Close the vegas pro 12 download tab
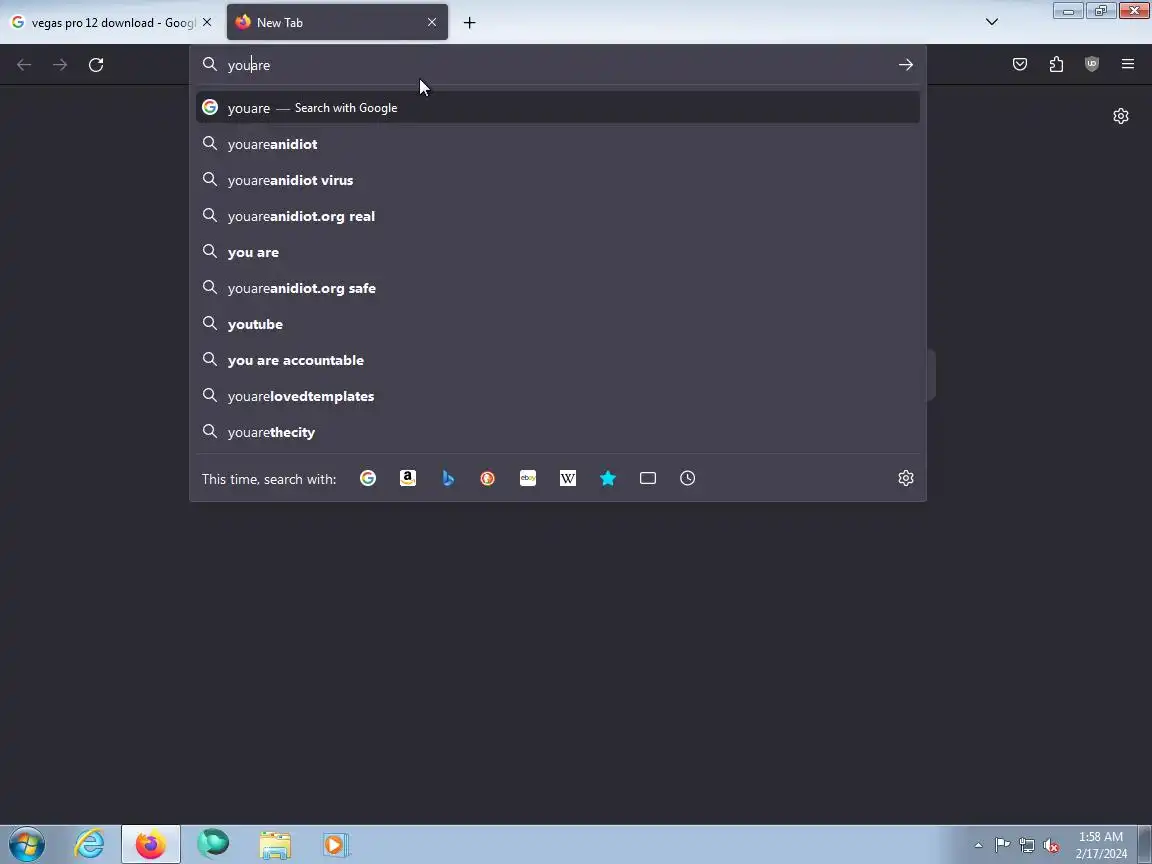1152x864 pixels. click(x=207, y=23)
